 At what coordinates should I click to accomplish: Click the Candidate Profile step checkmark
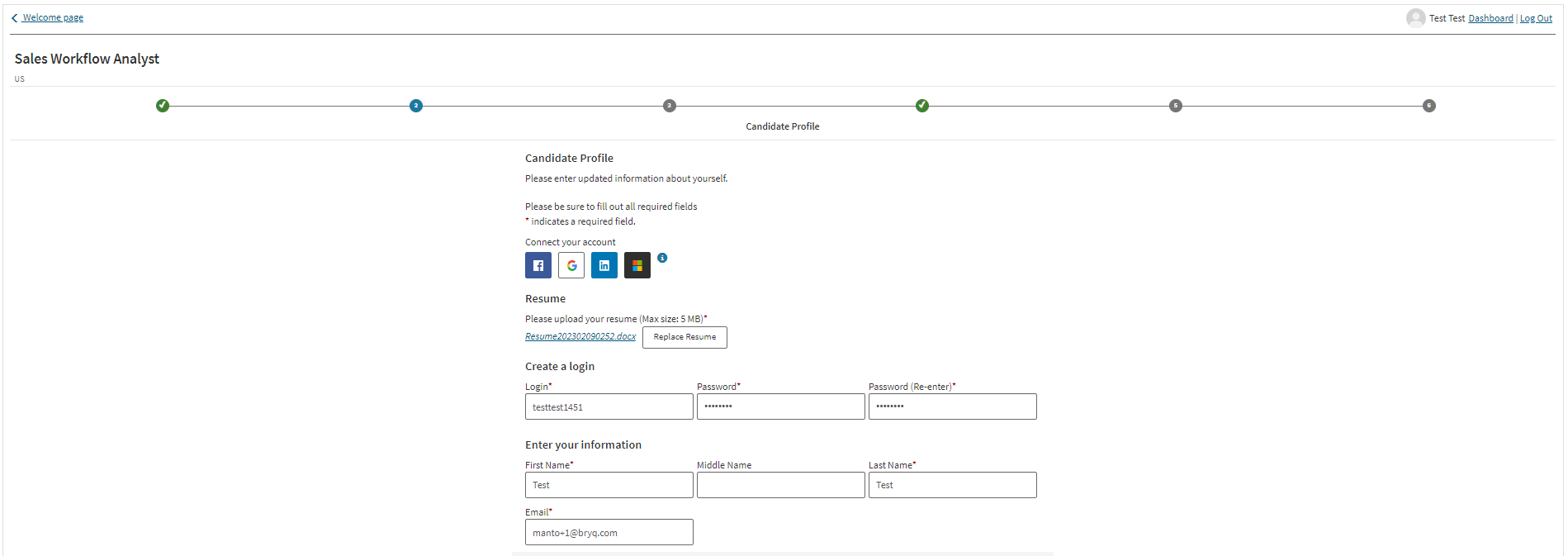(922, 106)
